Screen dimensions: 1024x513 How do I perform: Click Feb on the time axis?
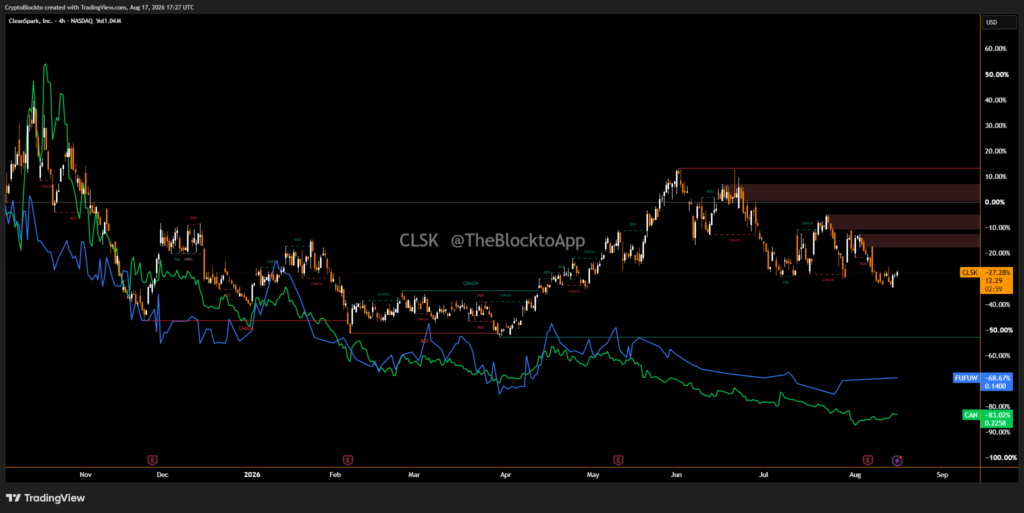[335, 474]
